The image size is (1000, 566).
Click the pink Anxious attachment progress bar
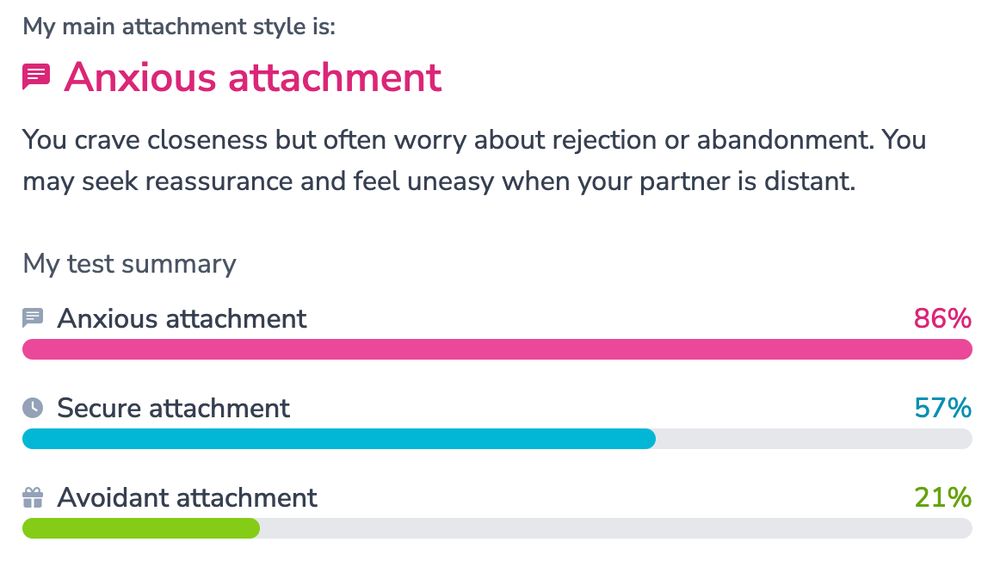coord(497,349)
